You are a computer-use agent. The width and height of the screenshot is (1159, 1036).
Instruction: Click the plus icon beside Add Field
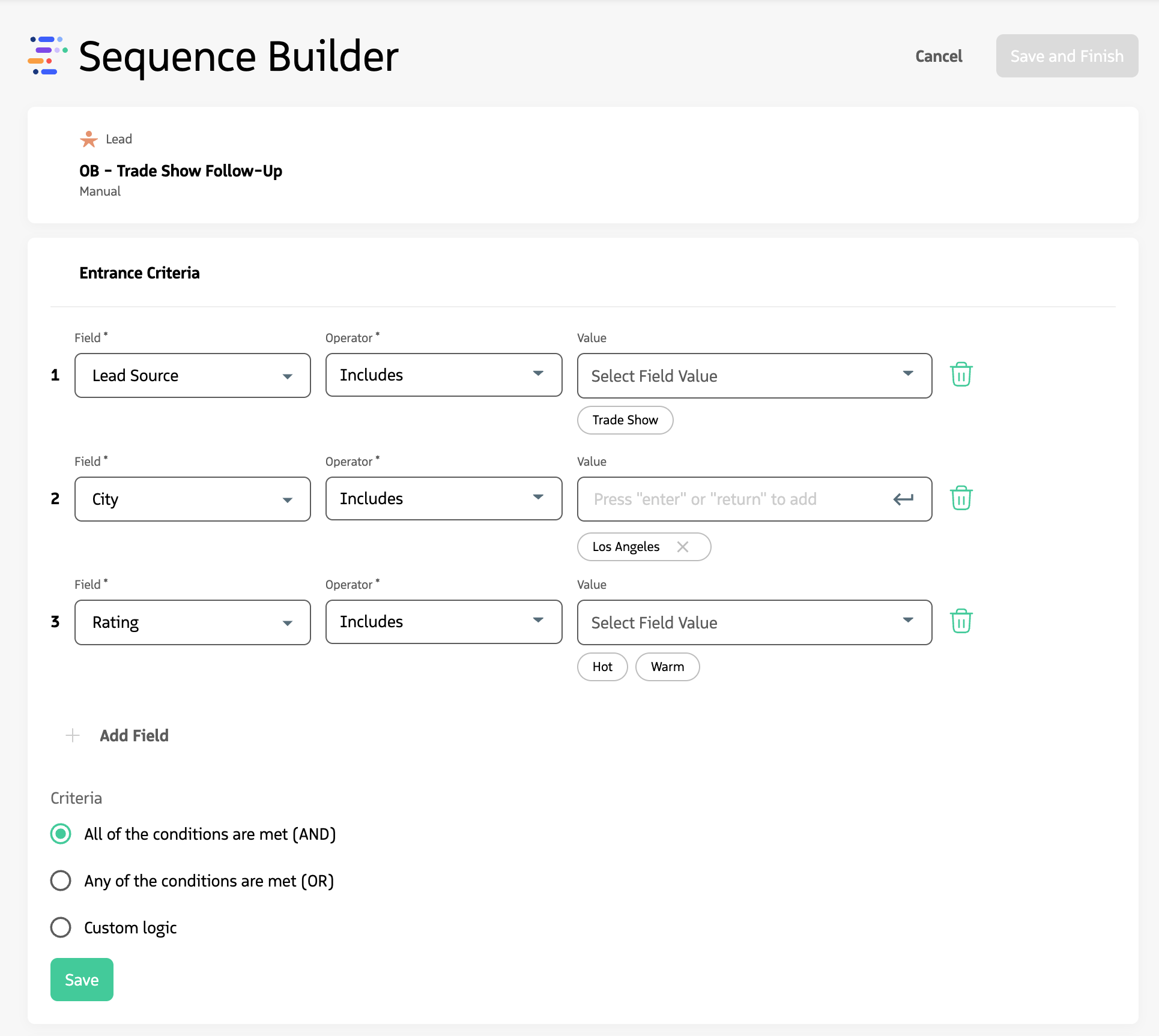coord(72,735)
